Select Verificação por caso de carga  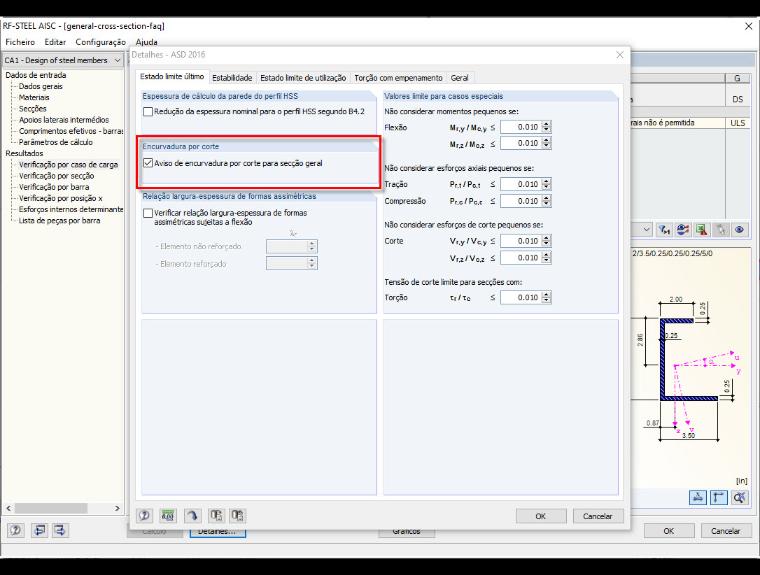coord(68,164)
